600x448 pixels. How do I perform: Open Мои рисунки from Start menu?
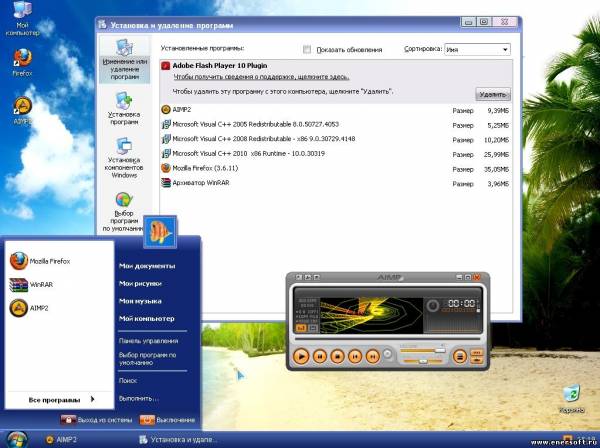tap(140, 283)
